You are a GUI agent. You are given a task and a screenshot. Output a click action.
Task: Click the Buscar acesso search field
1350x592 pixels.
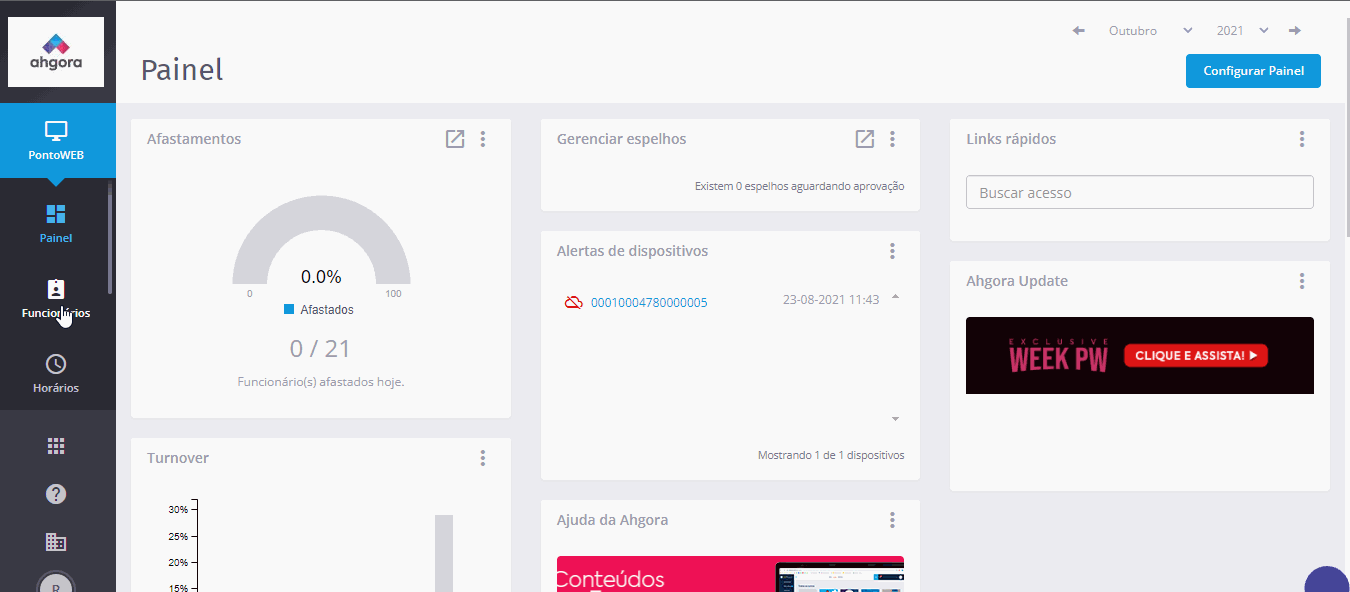coord(1140,192)
